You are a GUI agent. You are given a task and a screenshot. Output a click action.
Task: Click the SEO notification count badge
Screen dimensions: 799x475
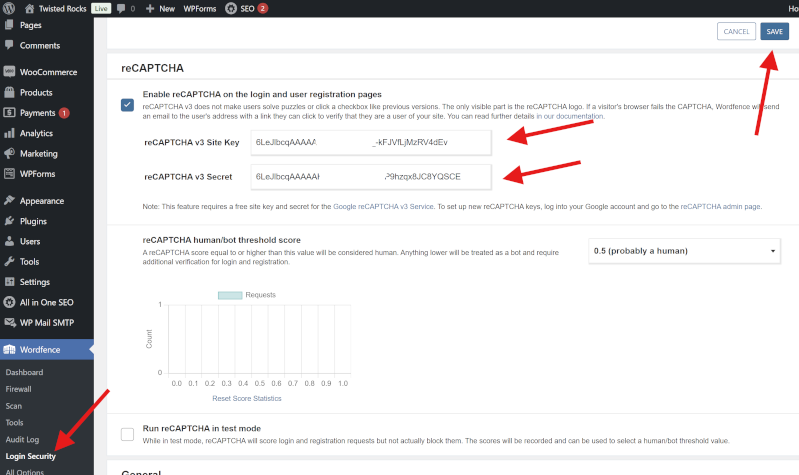[262, 8]
